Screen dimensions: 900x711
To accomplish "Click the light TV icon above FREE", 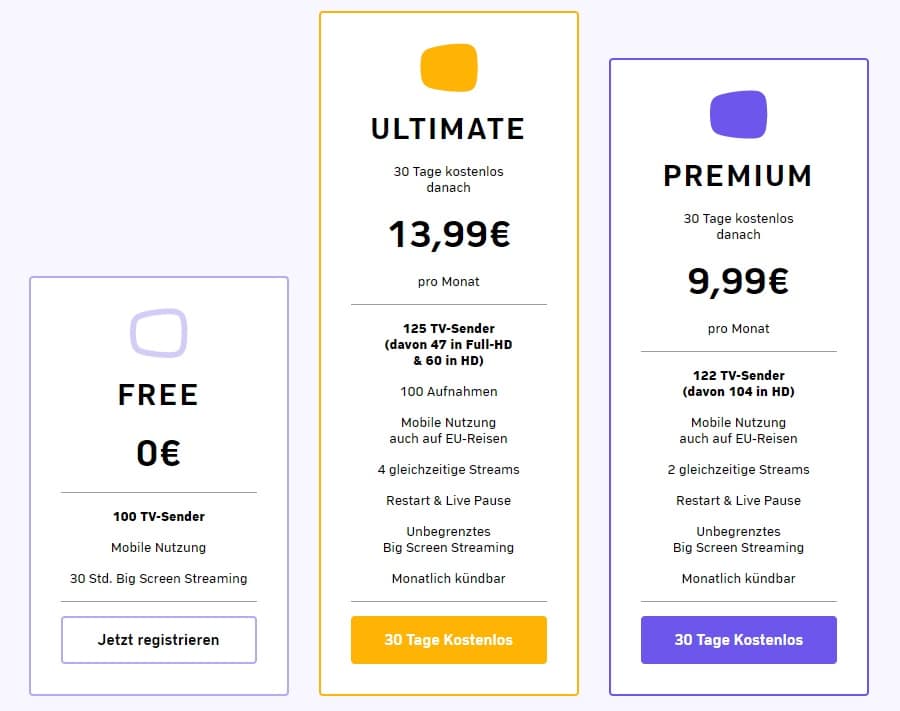I will [x=158, y=332].
